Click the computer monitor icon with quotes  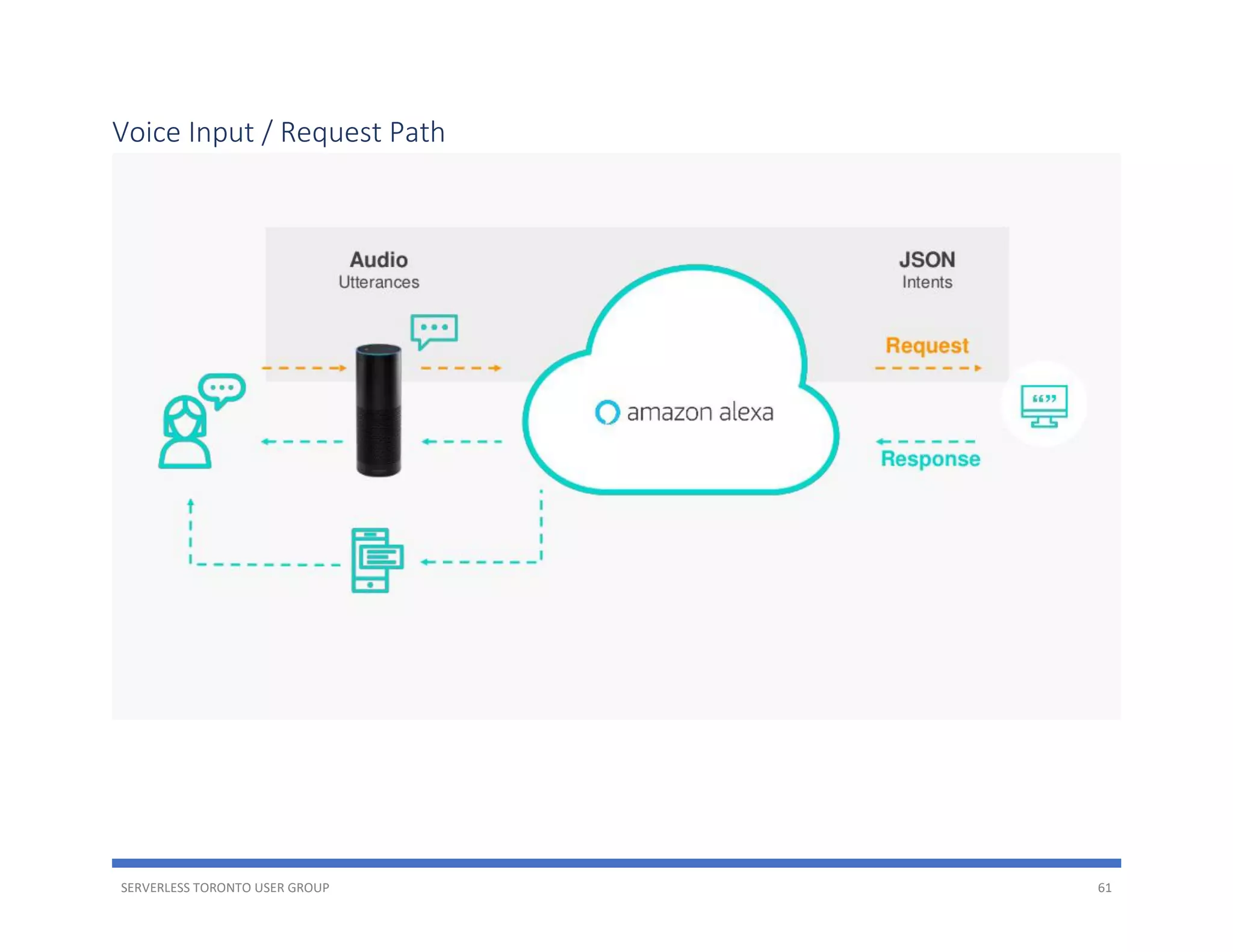(1044, 406)
